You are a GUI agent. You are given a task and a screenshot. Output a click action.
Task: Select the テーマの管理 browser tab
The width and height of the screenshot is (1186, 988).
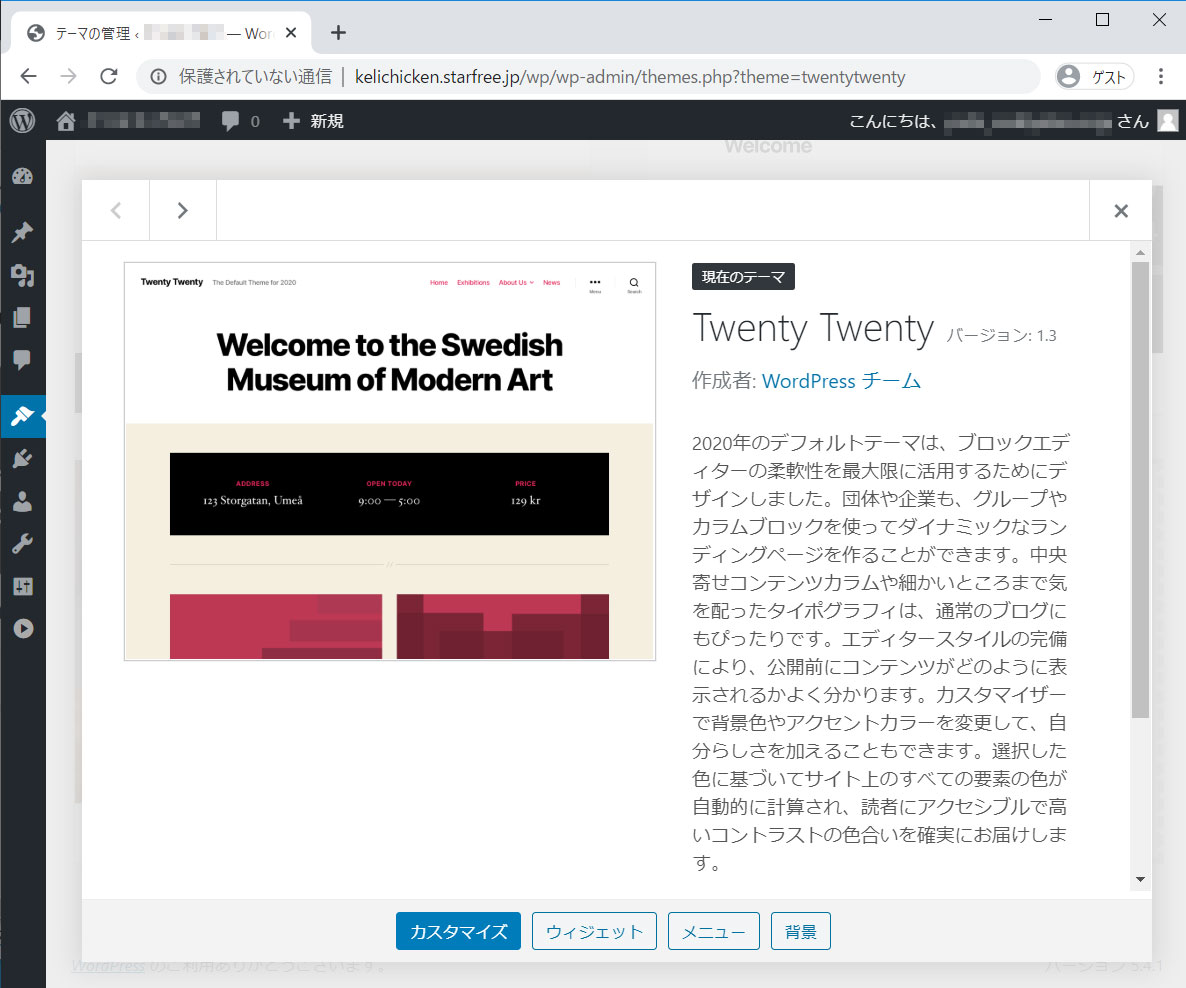click(161, 33)
